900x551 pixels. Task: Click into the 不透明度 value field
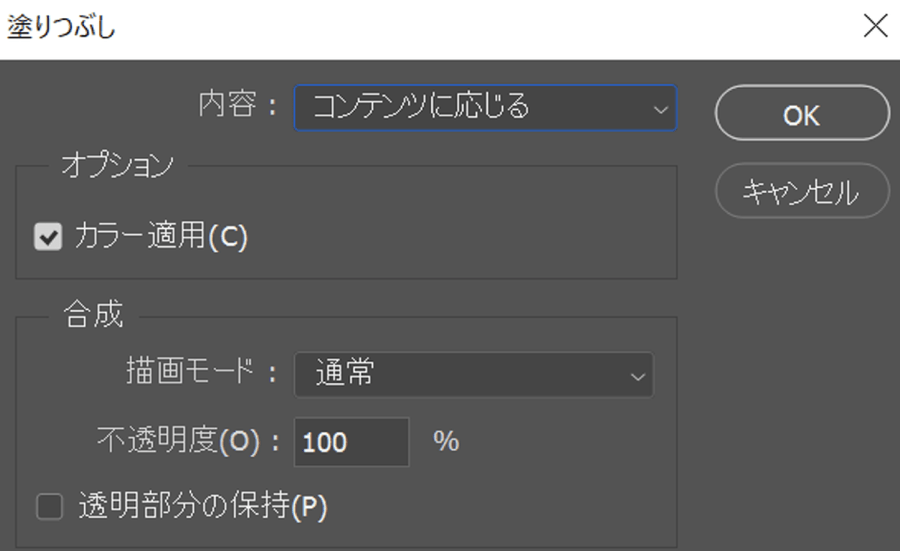pos(351,441)
